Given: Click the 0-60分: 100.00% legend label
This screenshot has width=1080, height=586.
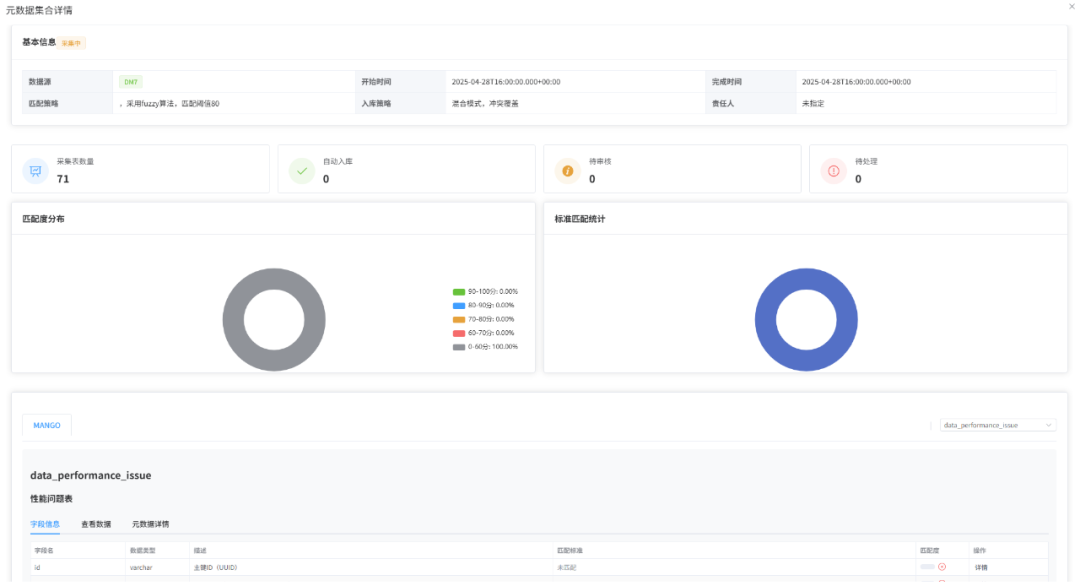Looking at the screenshot, I should (x=492, y=347).
